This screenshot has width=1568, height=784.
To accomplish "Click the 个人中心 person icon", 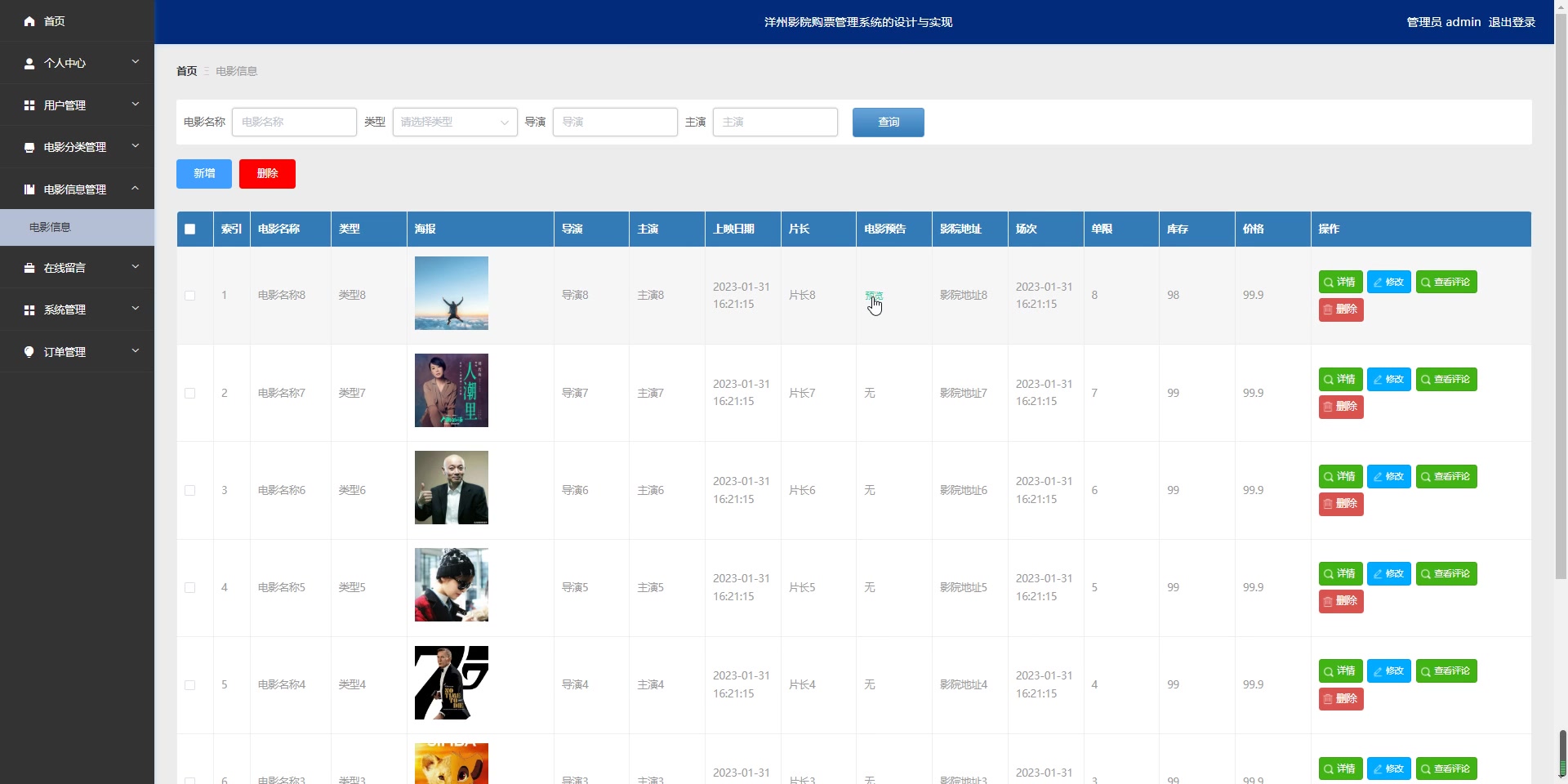I will coord(29,63).
